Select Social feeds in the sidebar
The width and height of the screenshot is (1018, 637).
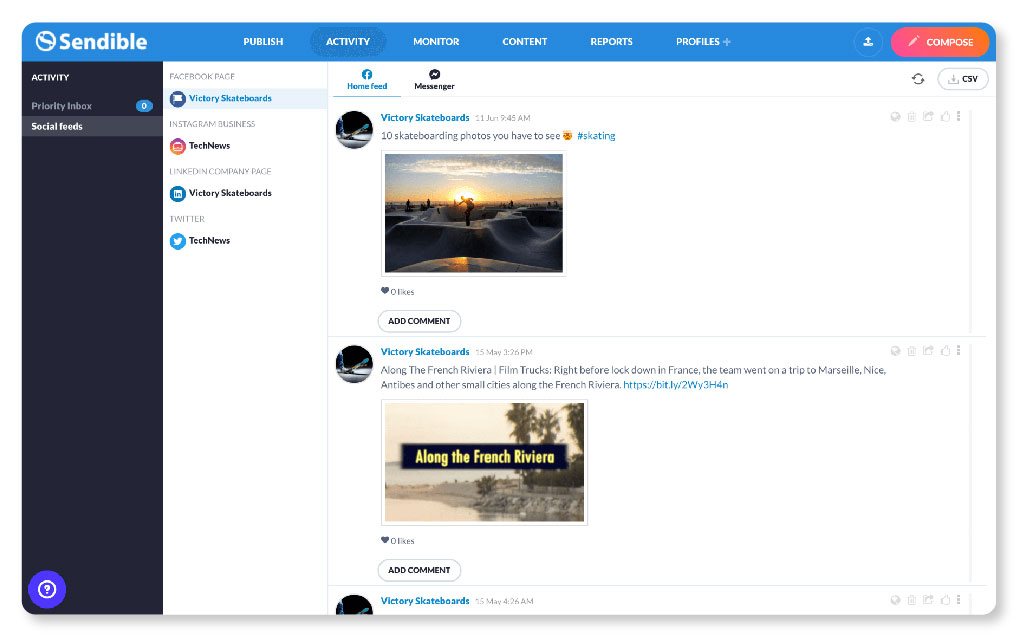92,127
